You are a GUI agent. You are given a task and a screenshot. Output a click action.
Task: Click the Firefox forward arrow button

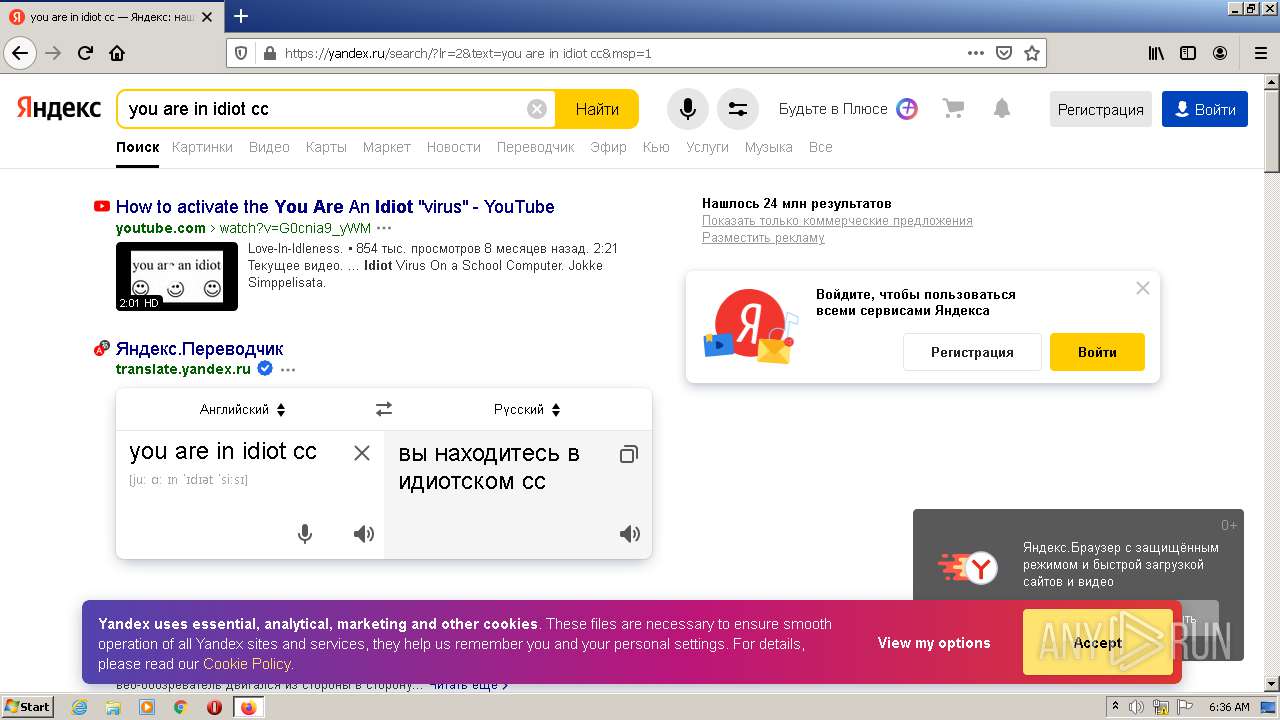[53, 53]
